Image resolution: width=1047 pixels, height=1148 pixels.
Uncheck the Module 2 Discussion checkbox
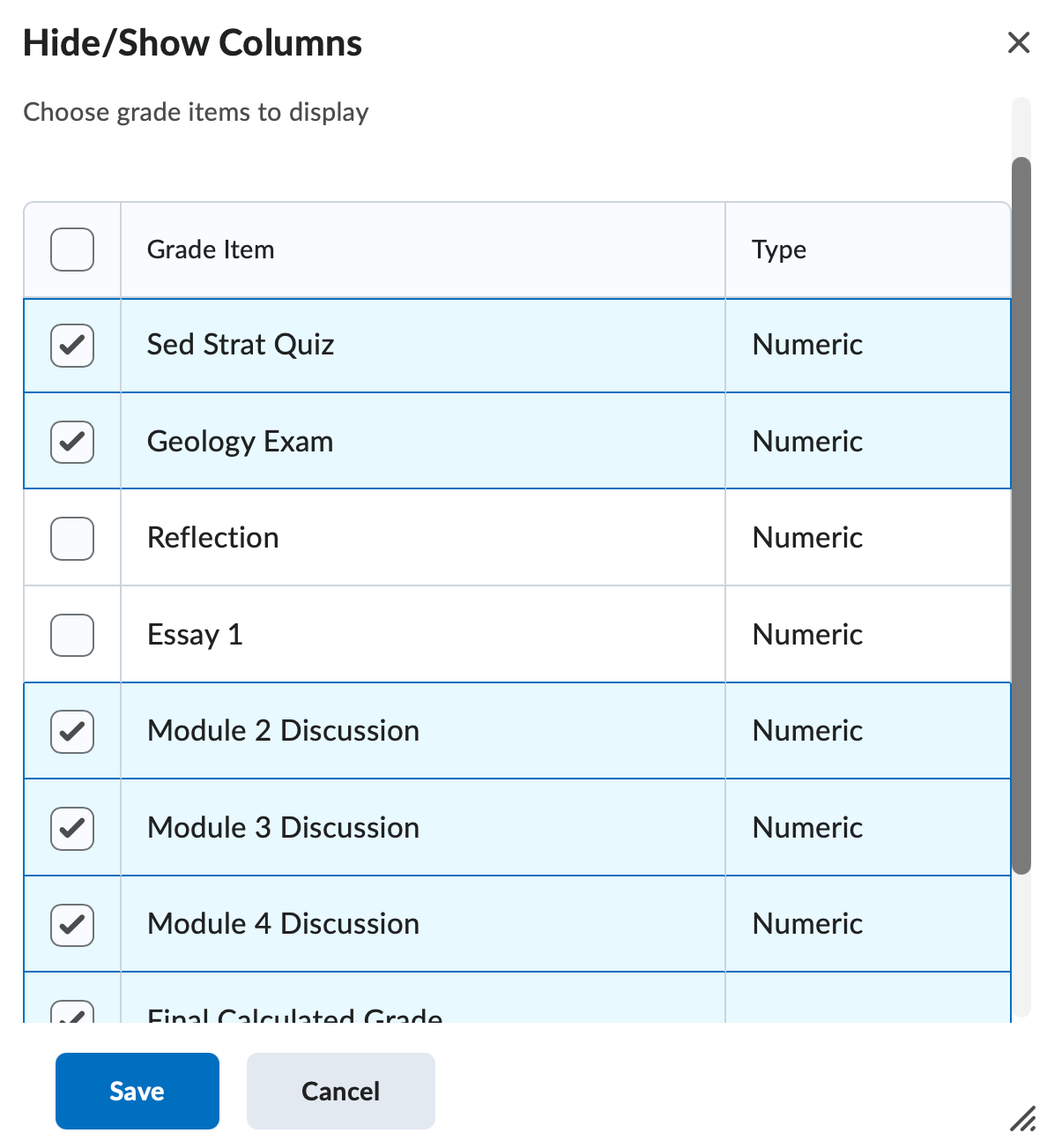(x=71, y=731)
